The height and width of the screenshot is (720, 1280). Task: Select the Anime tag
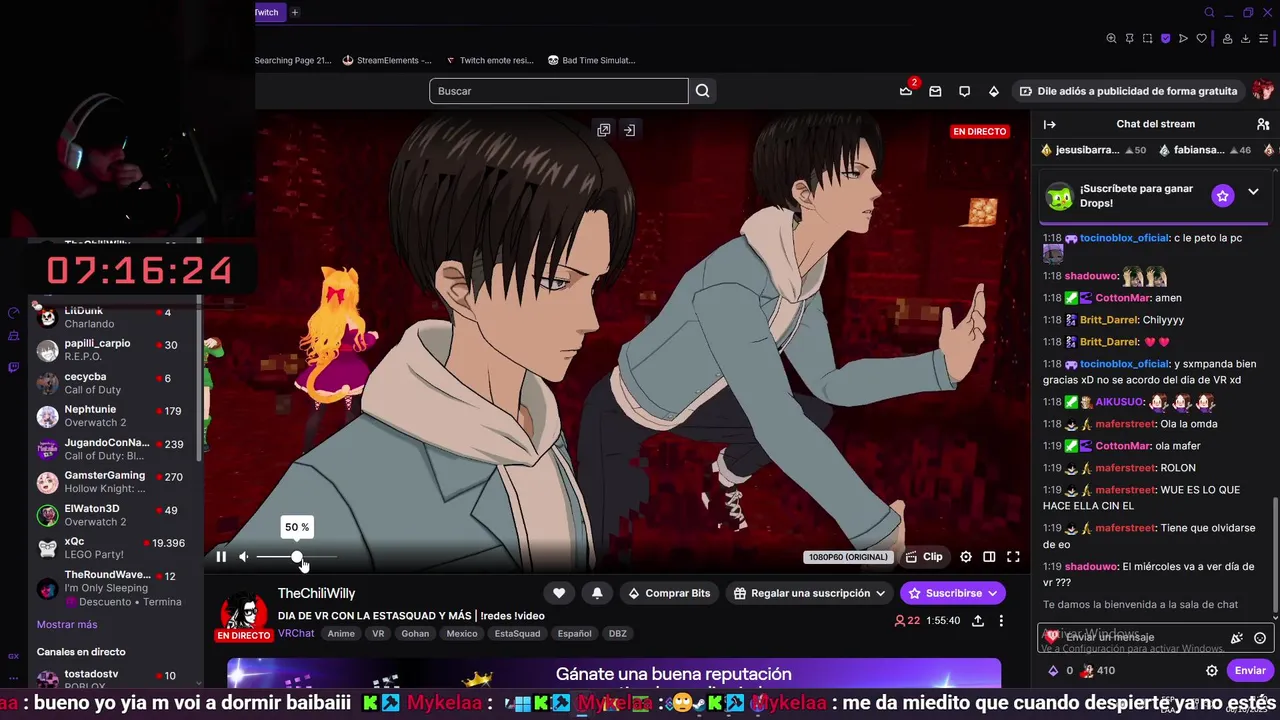341,633
